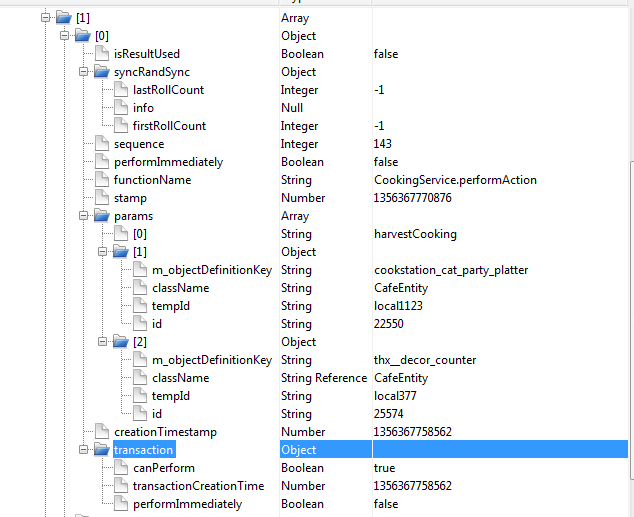The height and width of the screenshot is (517, 634).
Task: Click the syncRandSync folder icon
Action: point(102,72)
